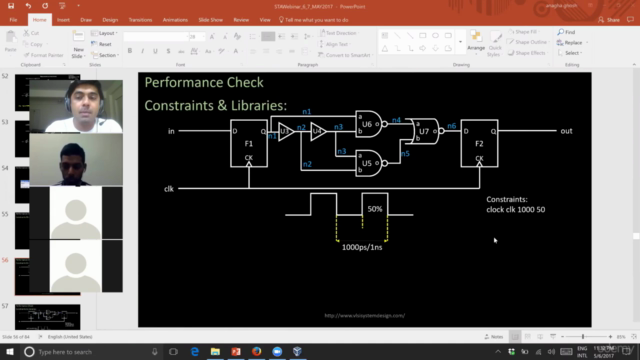Screen dimensions: 640x360
Task: Adjust the zoom slider handle
Action: (583, 337)
